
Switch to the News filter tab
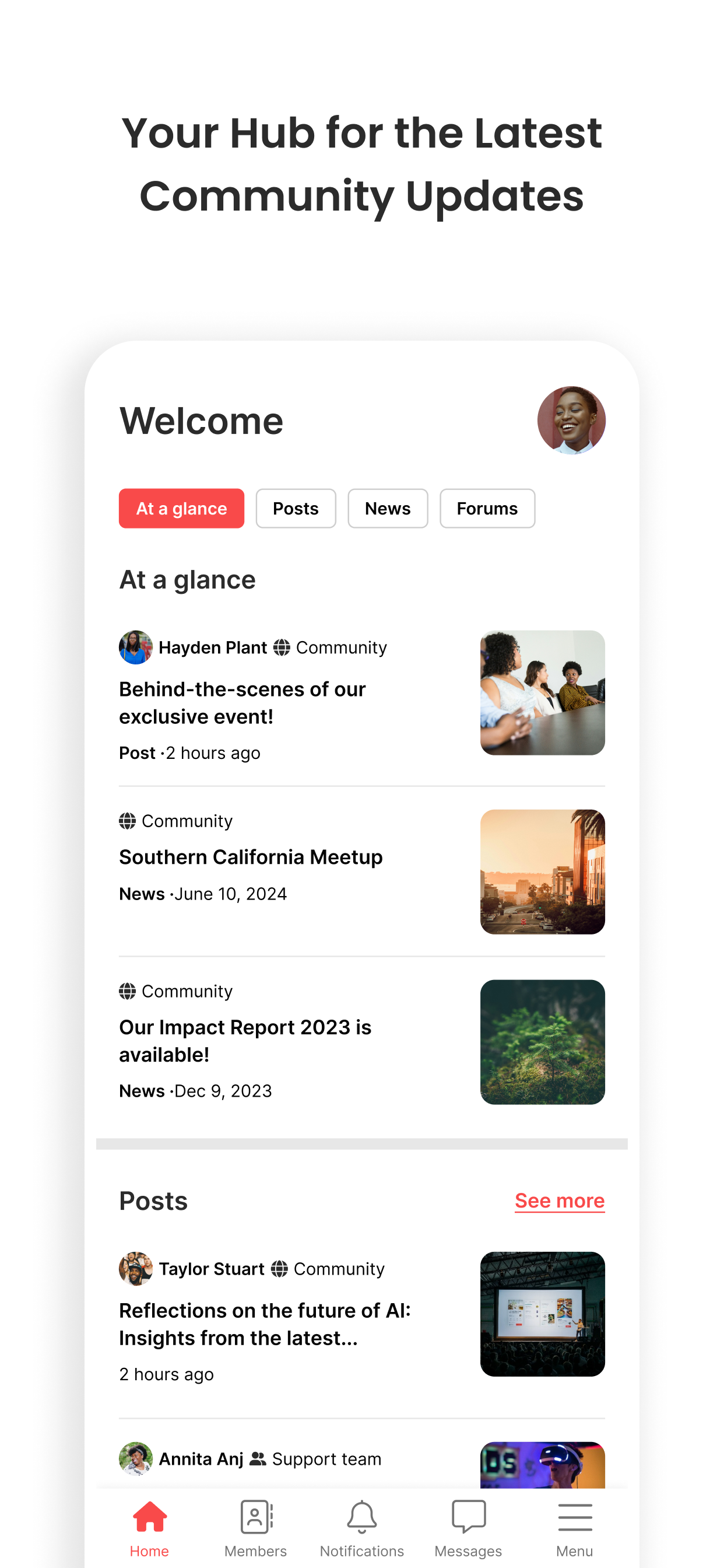pyautogui.click(x=388, y=508)
